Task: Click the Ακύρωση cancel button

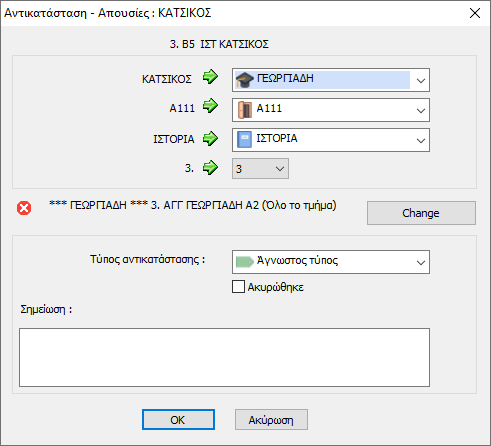Action: click(271, 420)
